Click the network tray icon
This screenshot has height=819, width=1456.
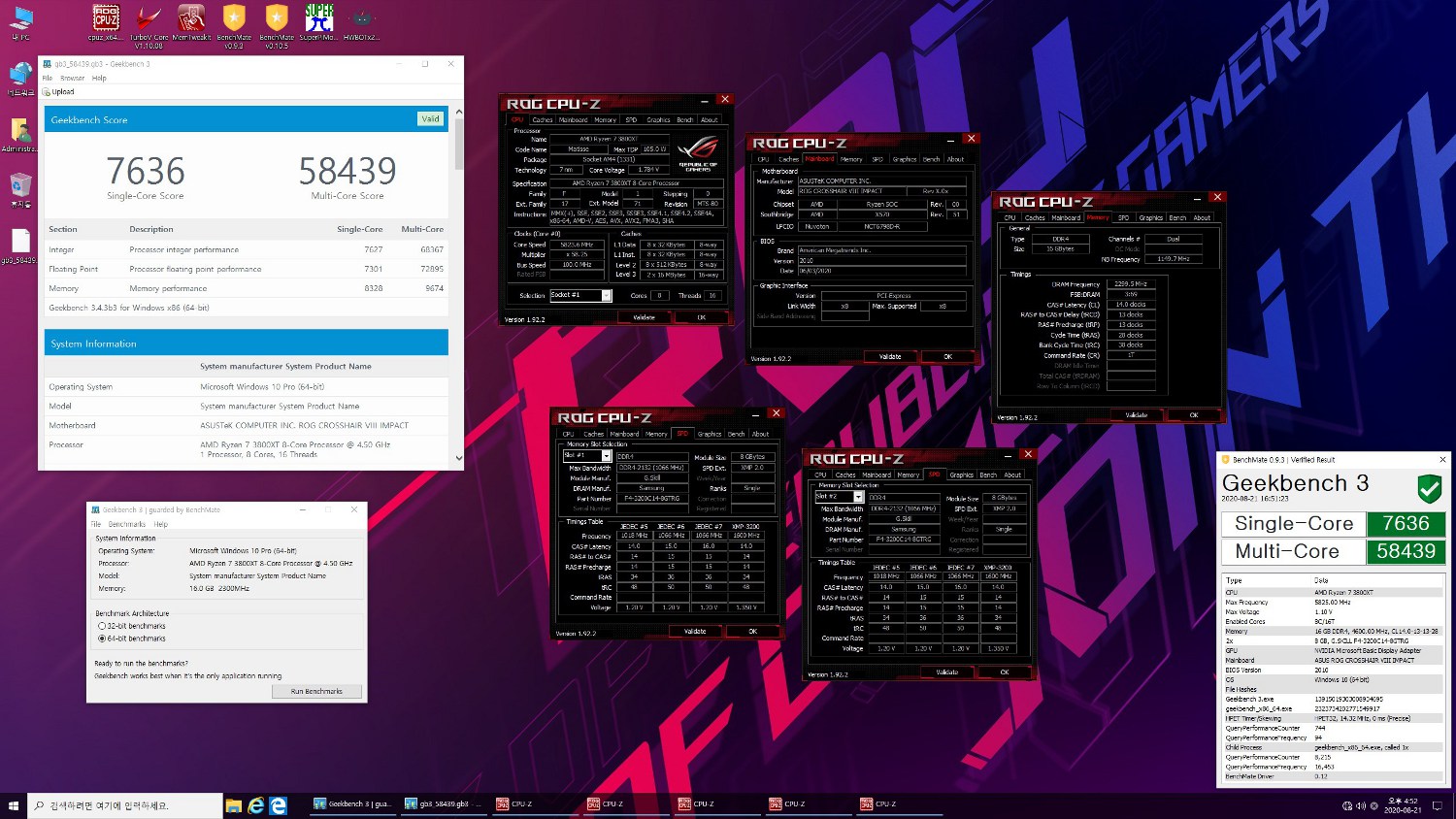1347,805
